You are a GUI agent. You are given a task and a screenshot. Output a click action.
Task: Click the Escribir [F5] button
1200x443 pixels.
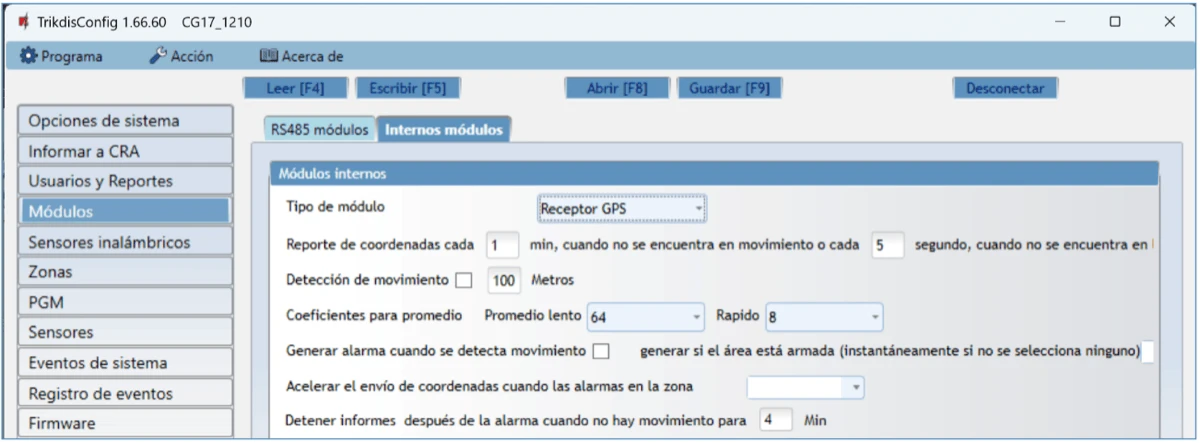tap(407, 88)
